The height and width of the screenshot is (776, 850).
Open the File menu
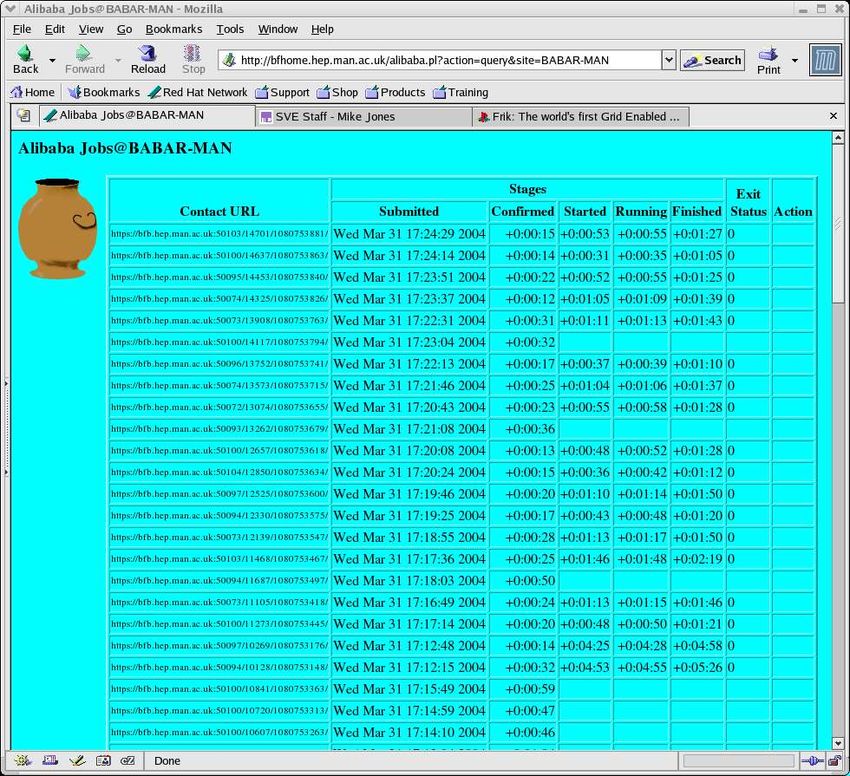point(22,29)
